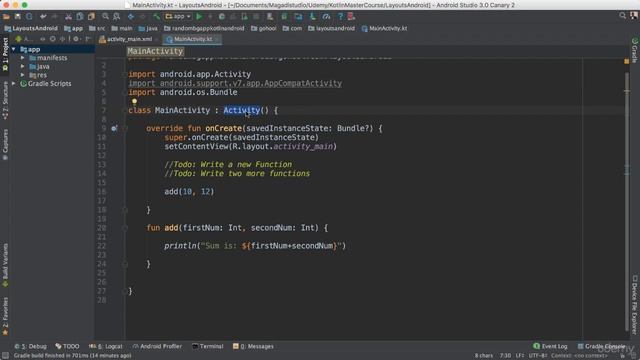This screenshot has width=640, height=360.
Task: Click the Collapse All icon in Project panel
Action: click(62, 39)
